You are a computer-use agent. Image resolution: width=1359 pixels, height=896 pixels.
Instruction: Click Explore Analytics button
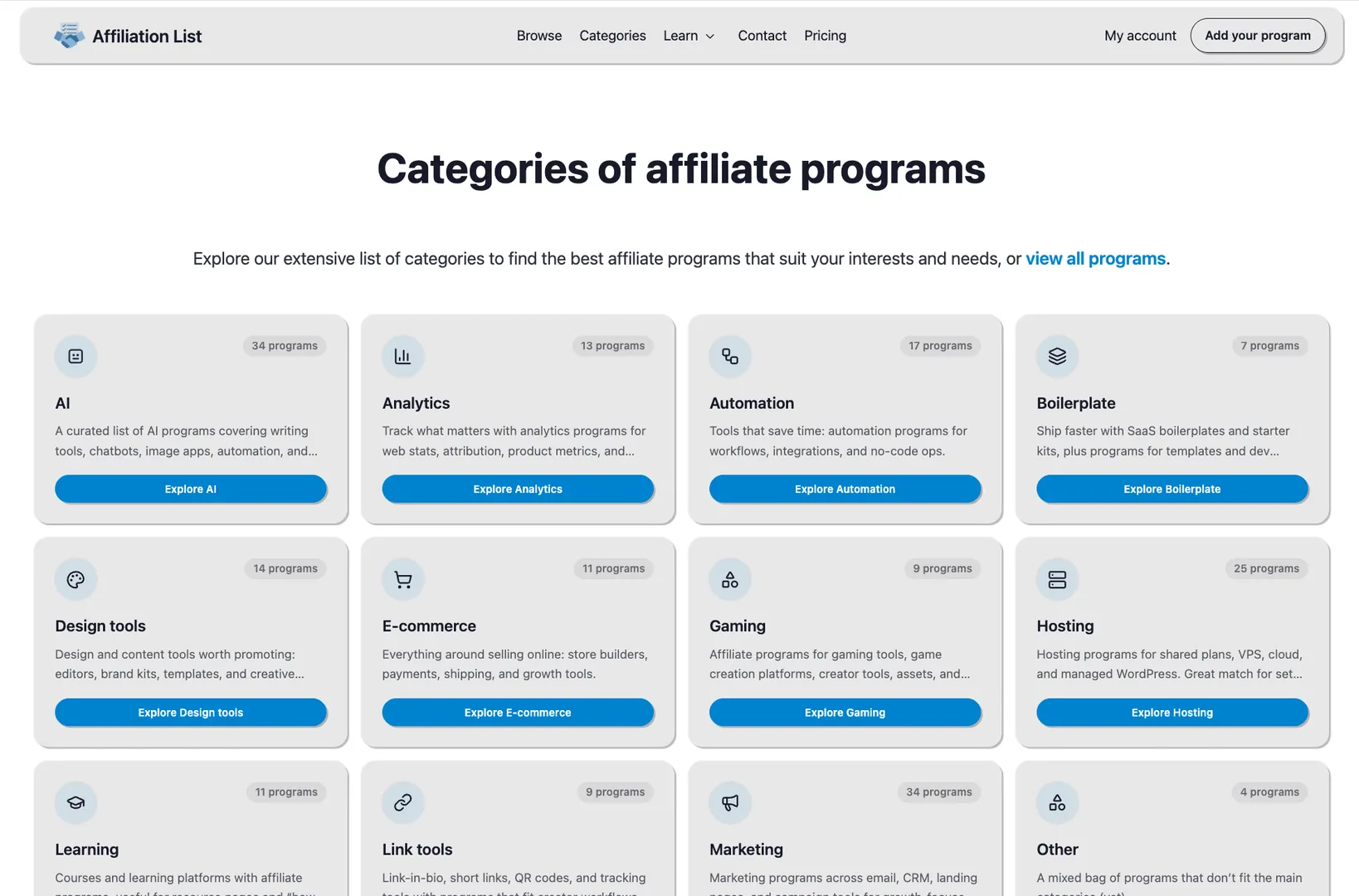(518, 489)
